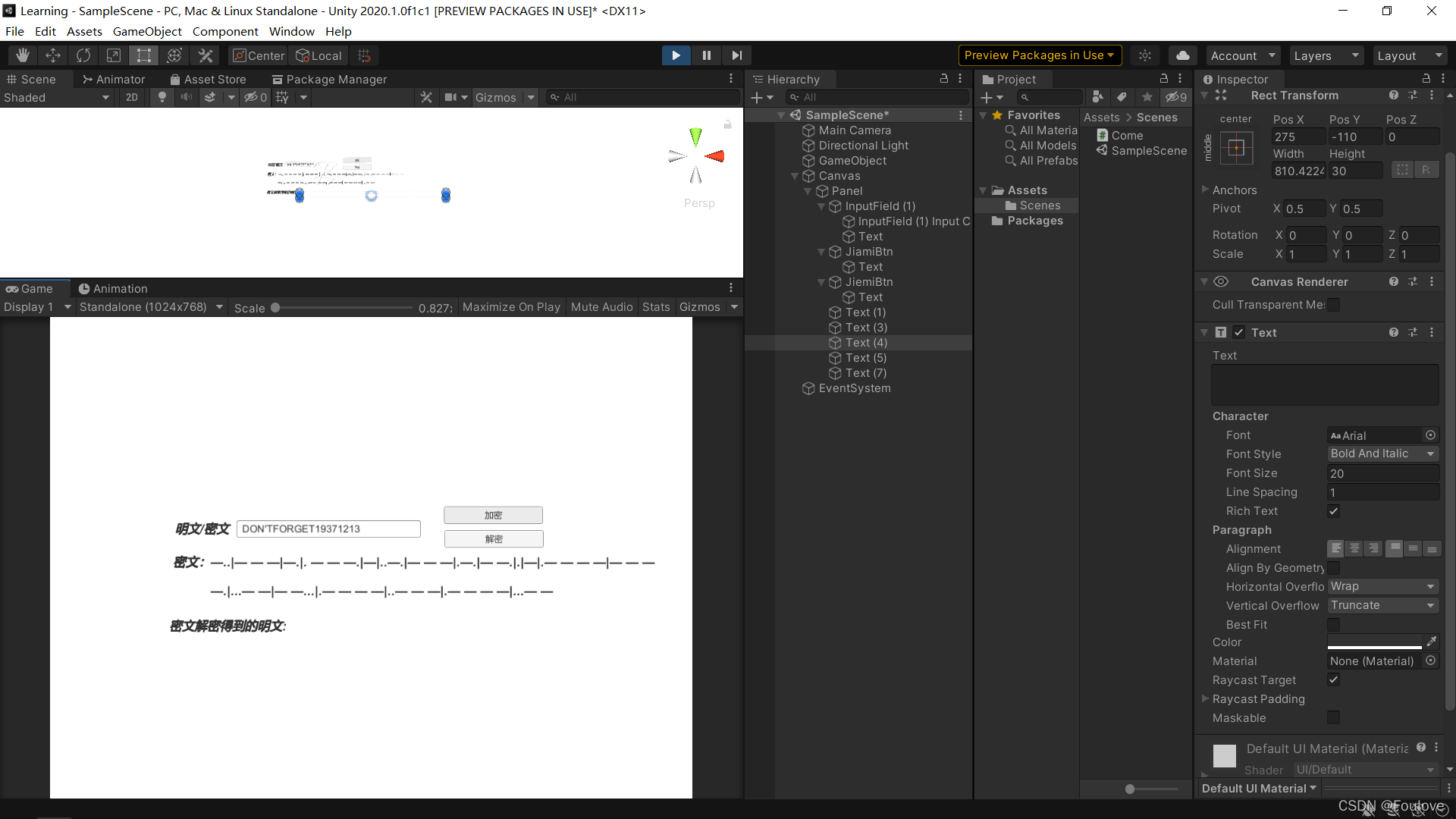
Task: Click Mute Audio button
Action: [x=601, y=307]
